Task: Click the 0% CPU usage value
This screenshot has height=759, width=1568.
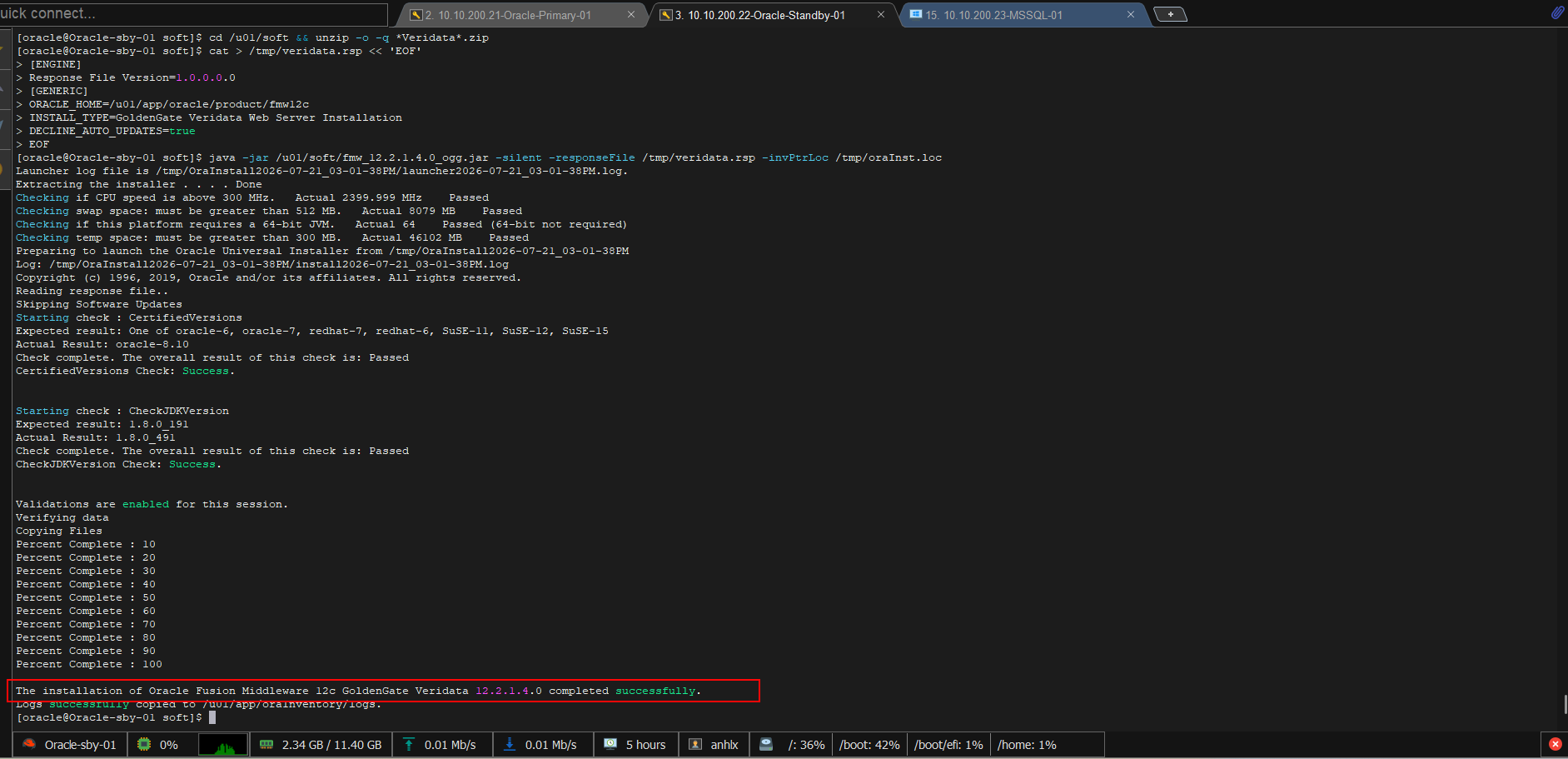Action: pos(169,745)
